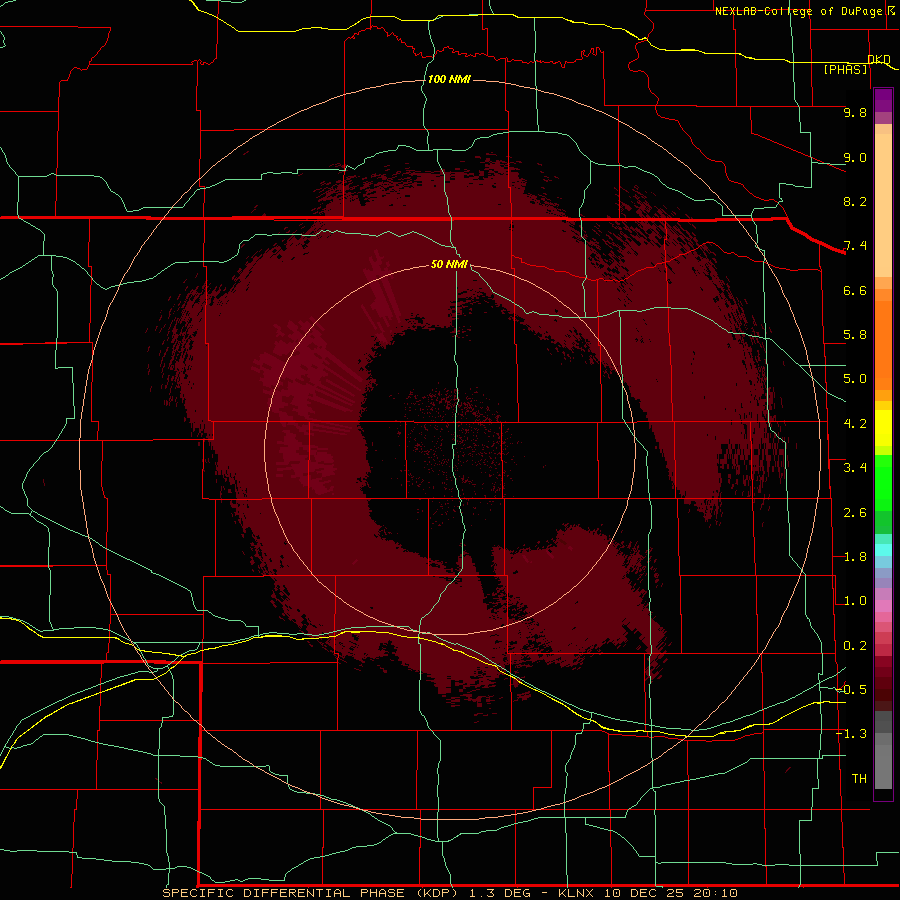Select the purple band at the top of the scale
This screenshot has height=900, width=900.
click(x=883, y=100)
